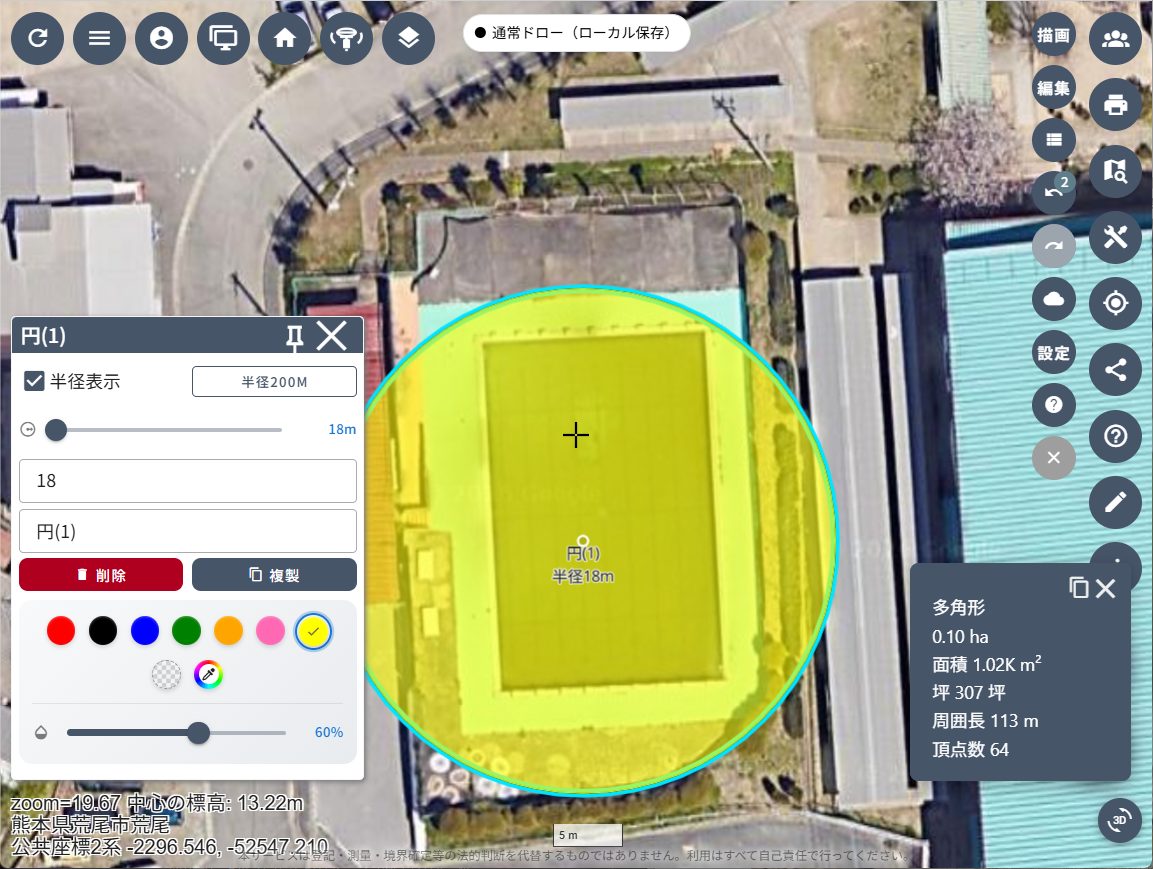The width and height of the screenshot is (1153, 869).
Task: Open the 設定 settings menu
Action: (x=1053, y=353)
